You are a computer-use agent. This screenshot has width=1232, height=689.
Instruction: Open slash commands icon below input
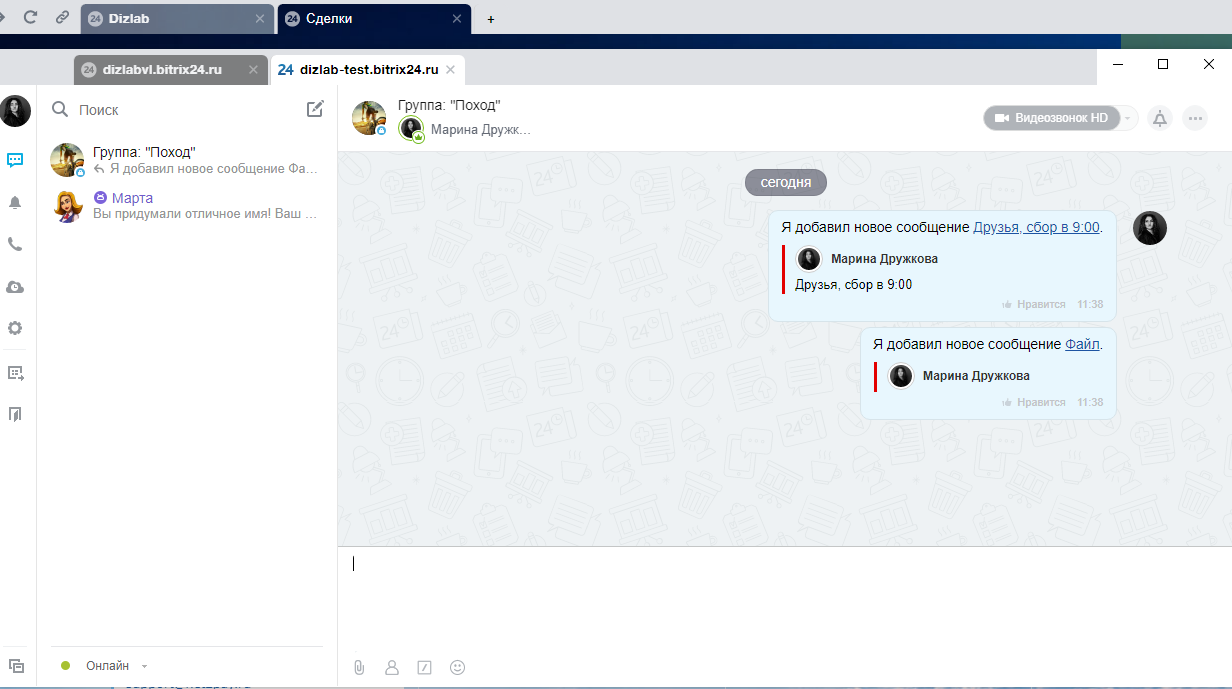424,667
